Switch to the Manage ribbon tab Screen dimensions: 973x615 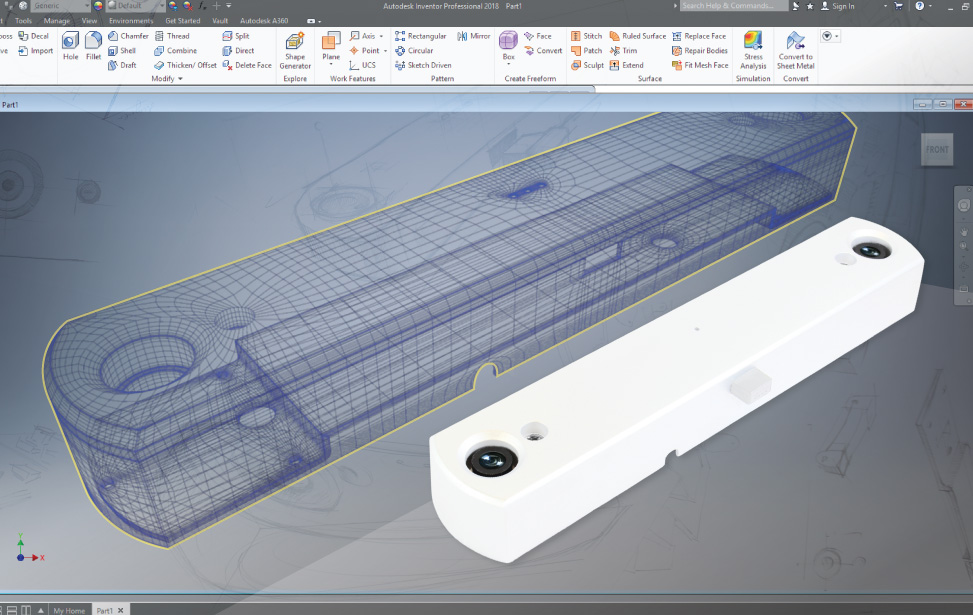(57, 20)
